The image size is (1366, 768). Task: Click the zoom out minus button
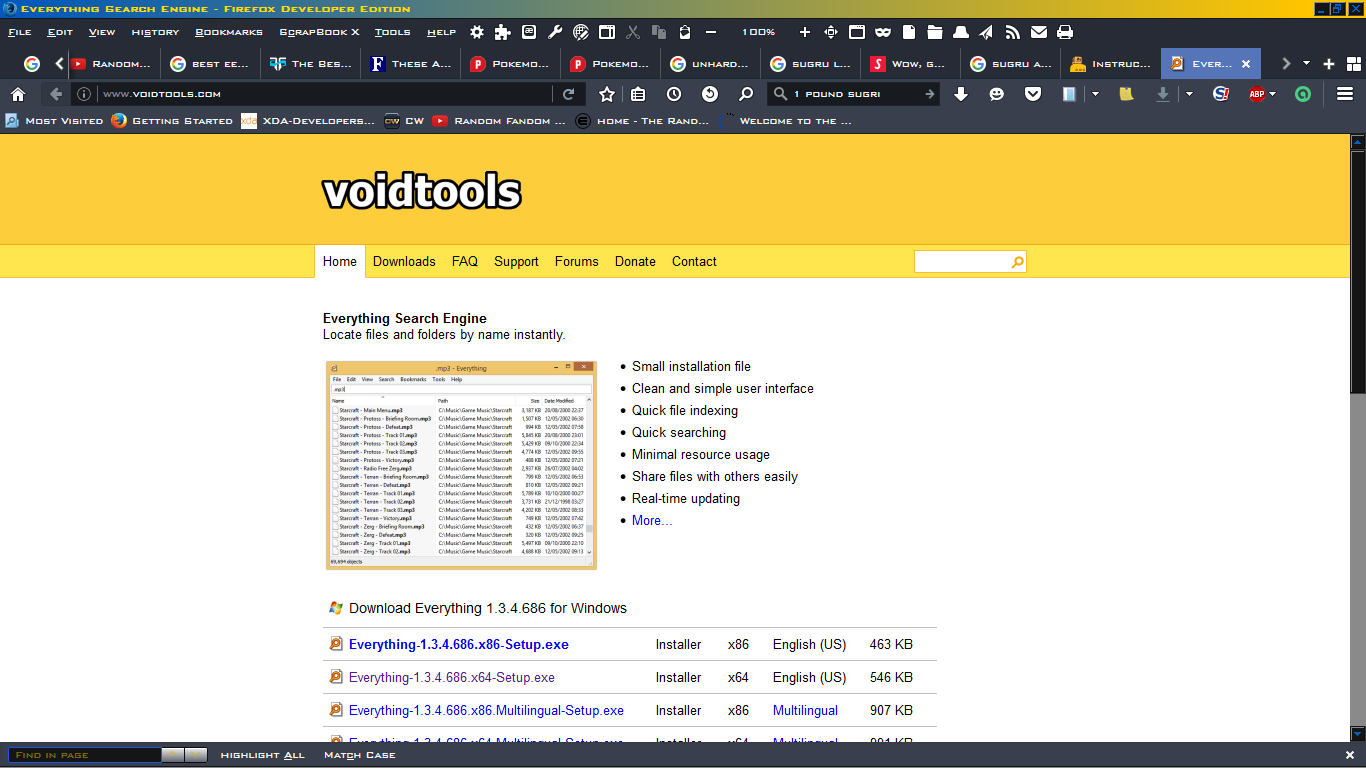(x=711, y=32)
